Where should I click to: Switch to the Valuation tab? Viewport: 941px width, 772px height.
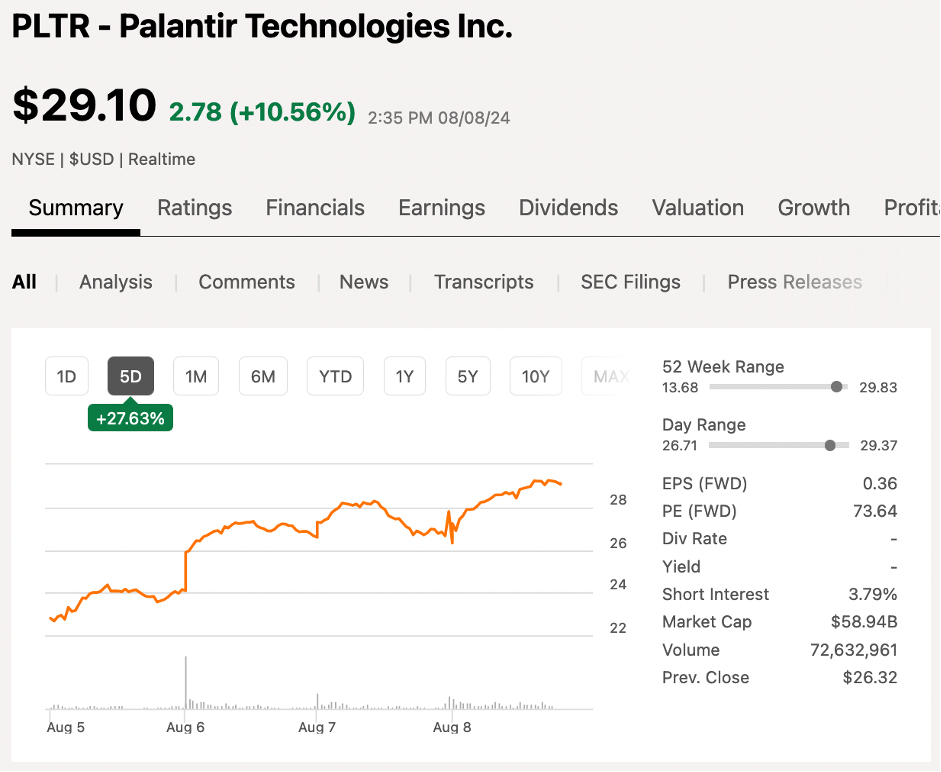point(698,208)
